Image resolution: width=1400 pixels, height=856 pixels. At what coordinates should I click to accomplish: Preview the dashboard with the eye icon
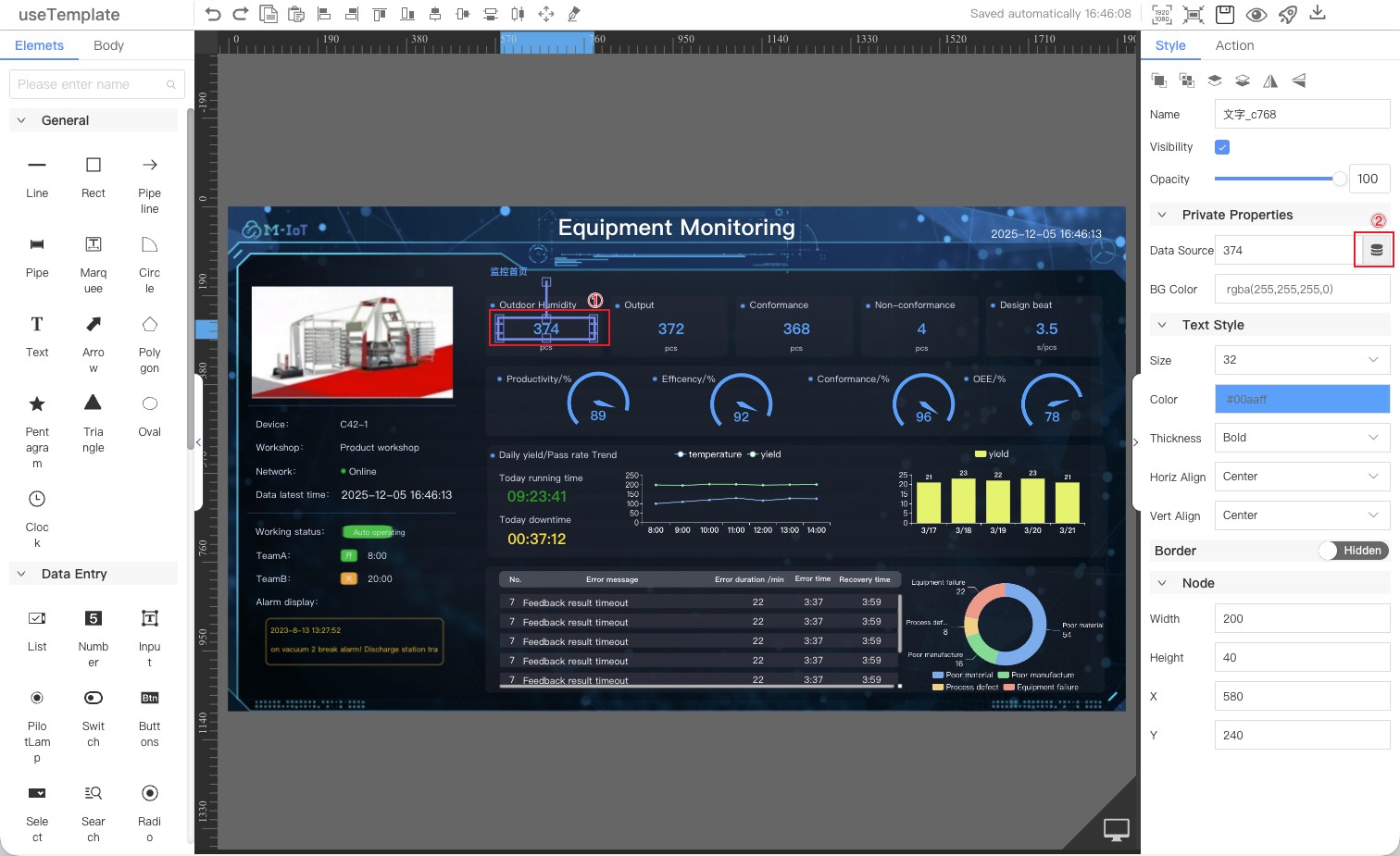pyautogui.click(x=1256, y=14)
